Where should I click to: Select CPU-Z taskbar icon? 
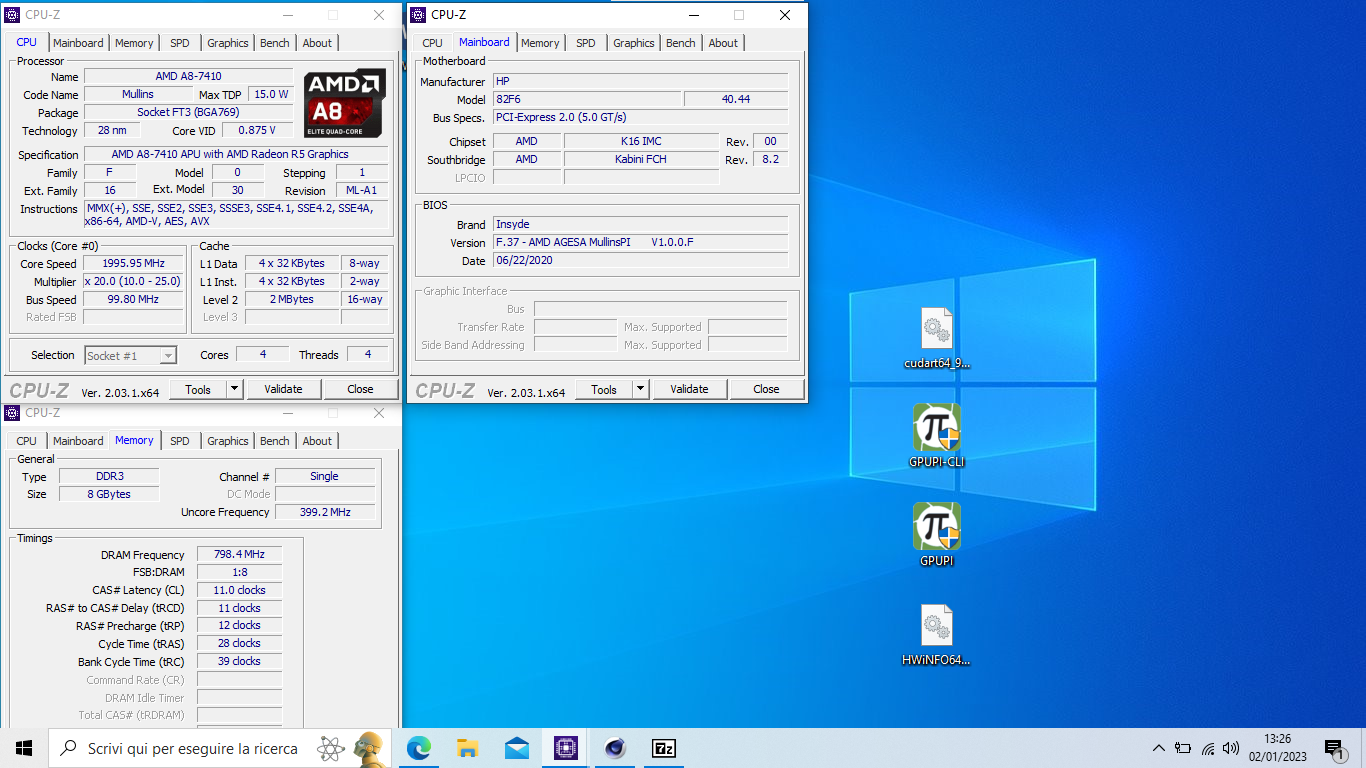pos(566,748)
